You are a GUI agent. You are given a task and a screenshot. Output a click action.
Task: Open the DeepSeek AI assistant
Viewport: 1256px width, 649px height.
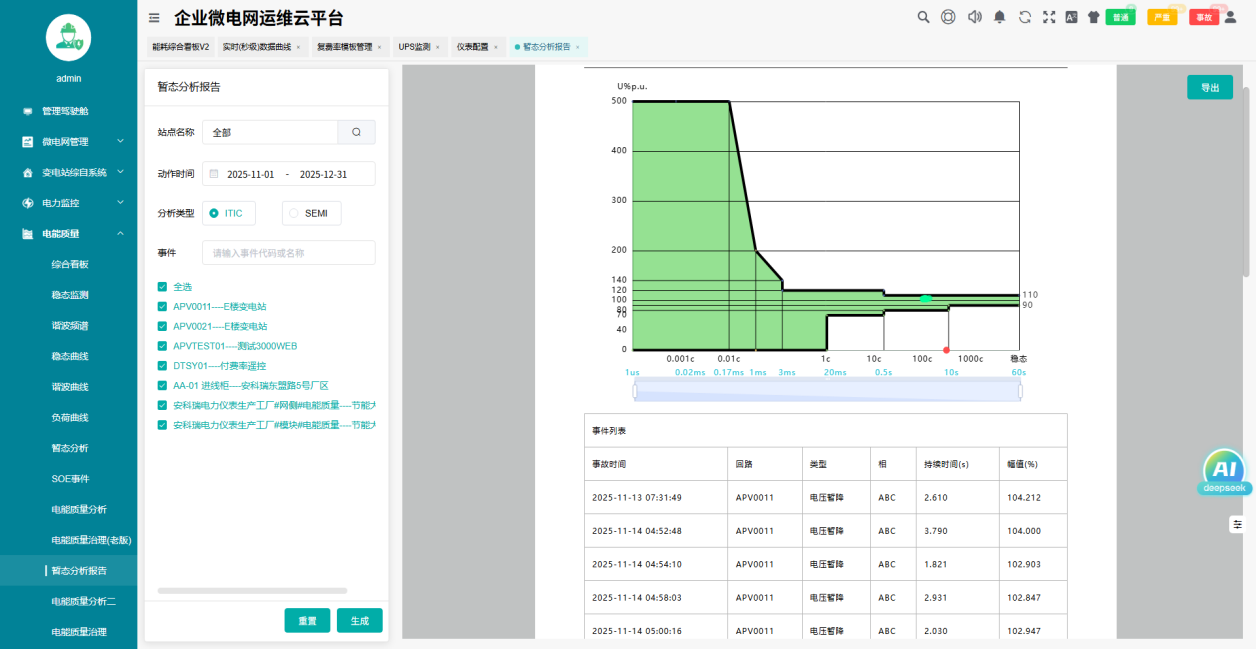(x=1224, y=472)
